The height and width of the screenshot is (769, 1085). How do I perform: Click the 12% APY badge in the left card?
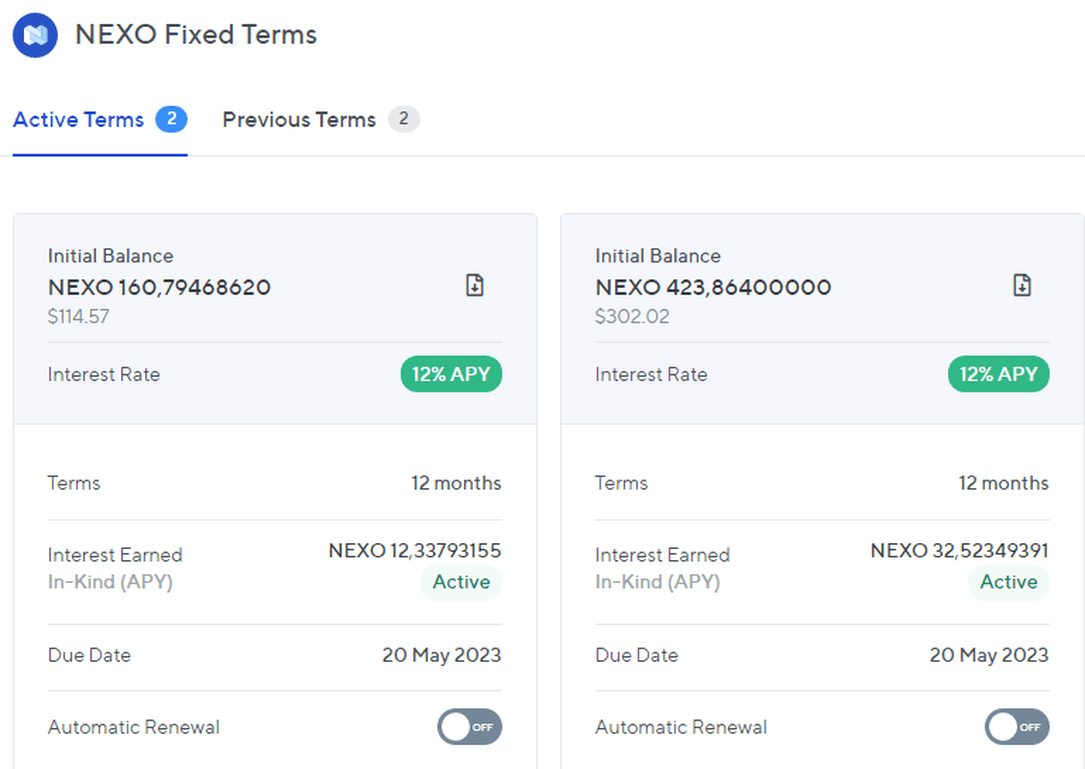click(x=451, y=374)
